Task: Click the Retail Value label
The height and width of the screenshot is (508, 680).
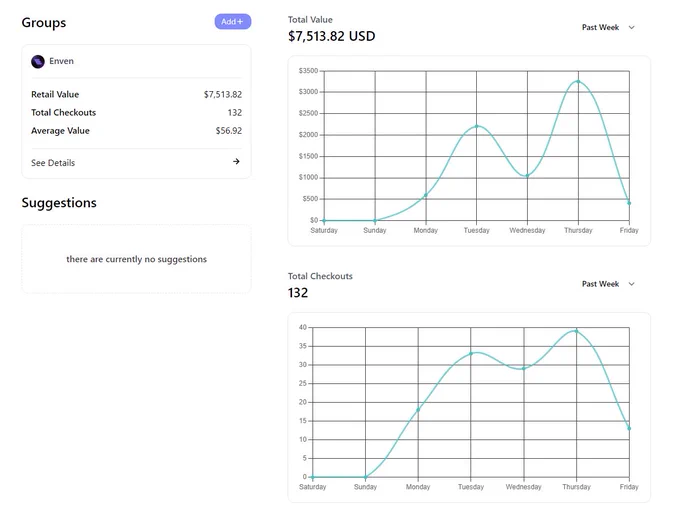Action: [55, 95]
